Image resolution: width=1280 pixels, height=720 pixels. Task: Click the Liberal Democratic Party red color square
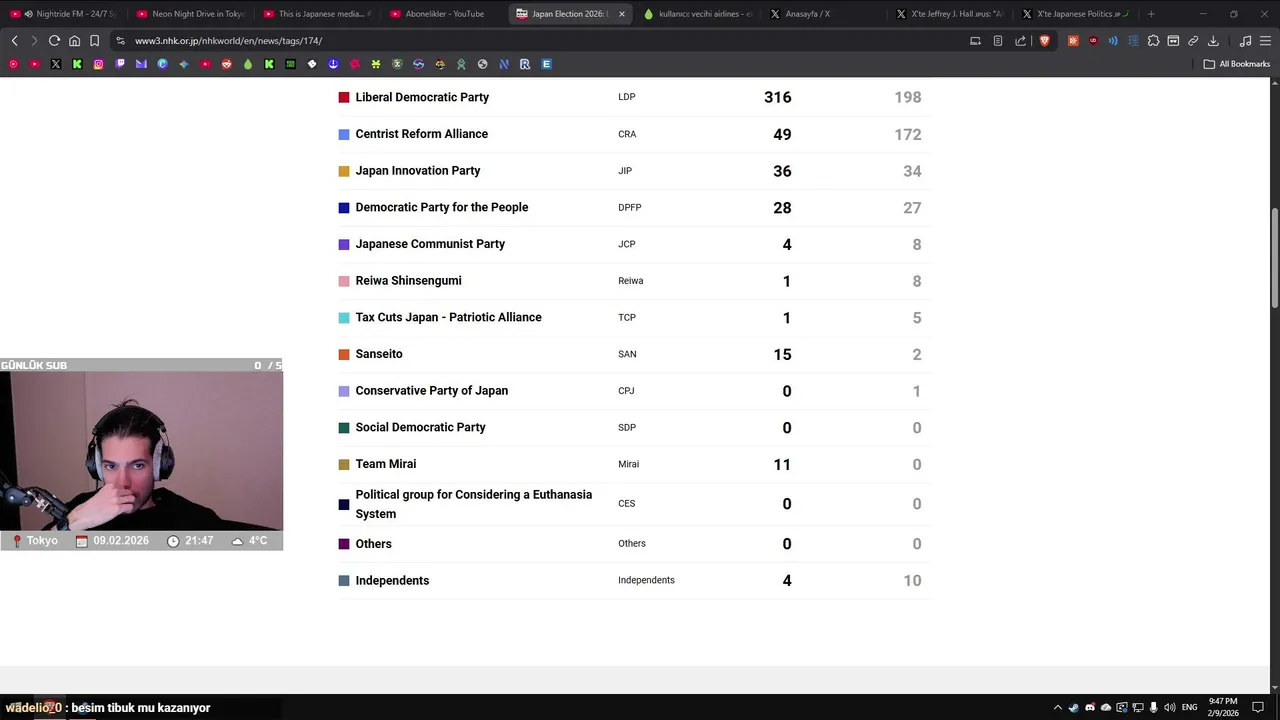click(x=344, y=98)
